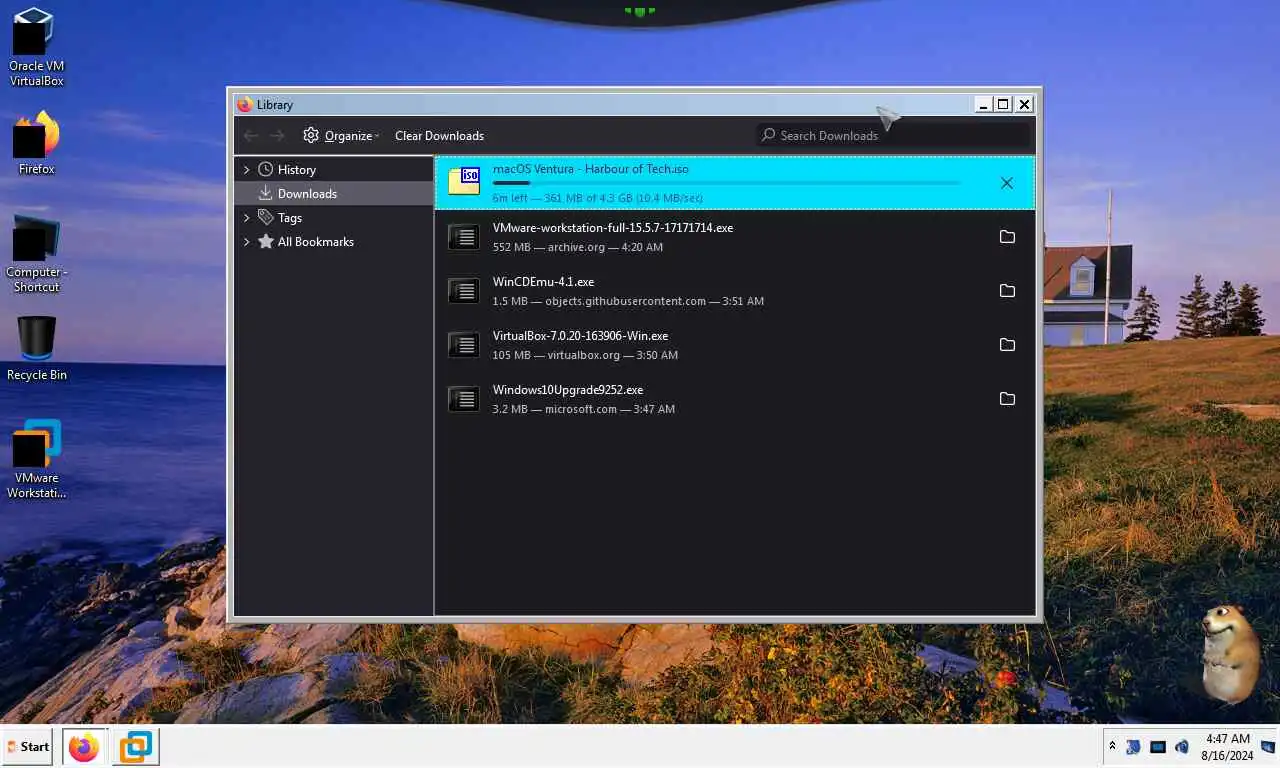Expand the Tags tree node

(x=247, y=218)
